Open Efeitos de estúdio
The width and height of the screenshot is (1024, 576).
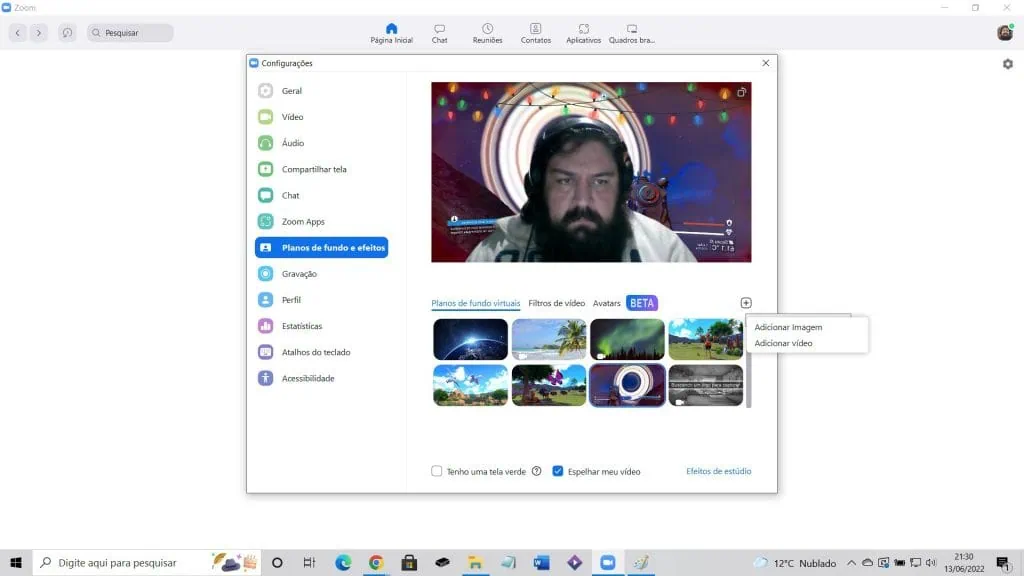(x=717, y=471)
